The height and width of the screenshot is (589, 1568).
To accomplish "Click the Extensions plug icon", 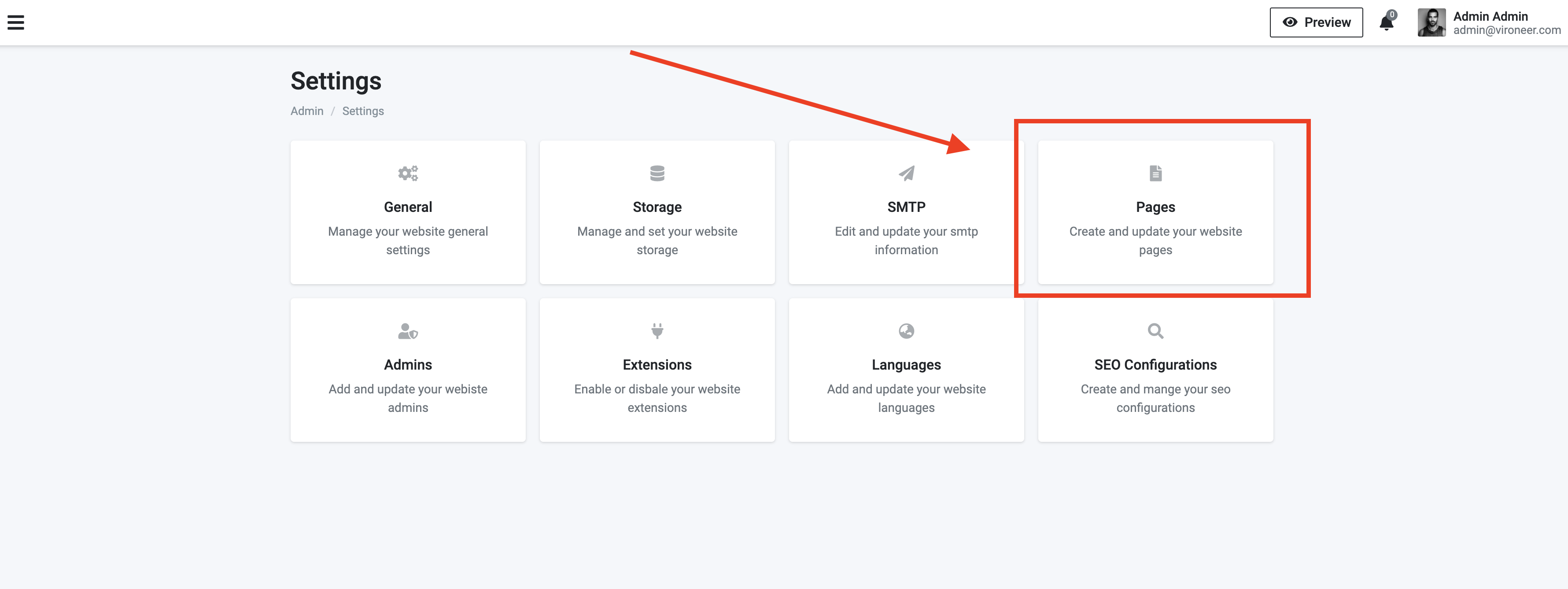I will click(657, 331).
